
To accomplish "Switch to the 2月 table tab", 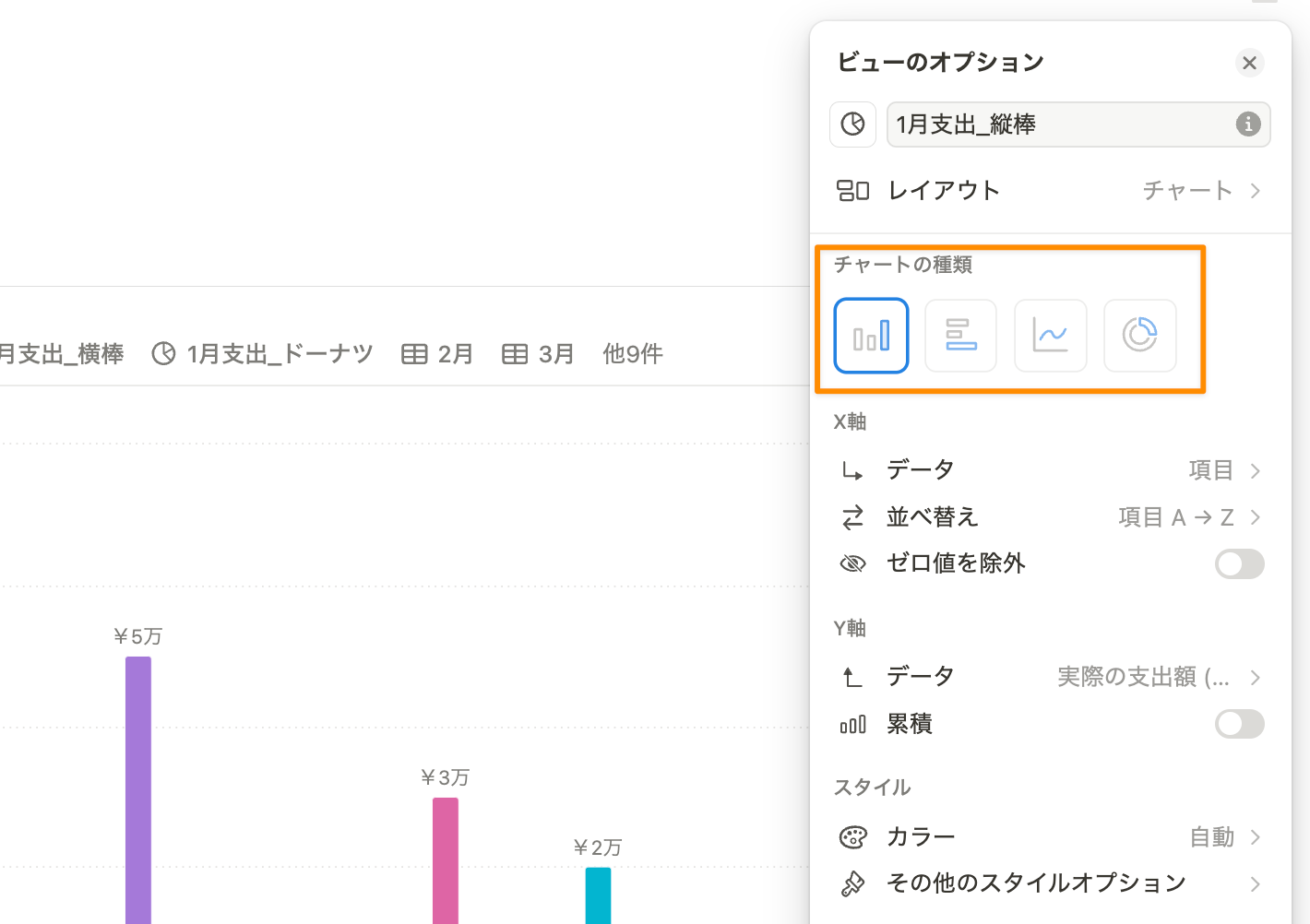I will 437,354.
